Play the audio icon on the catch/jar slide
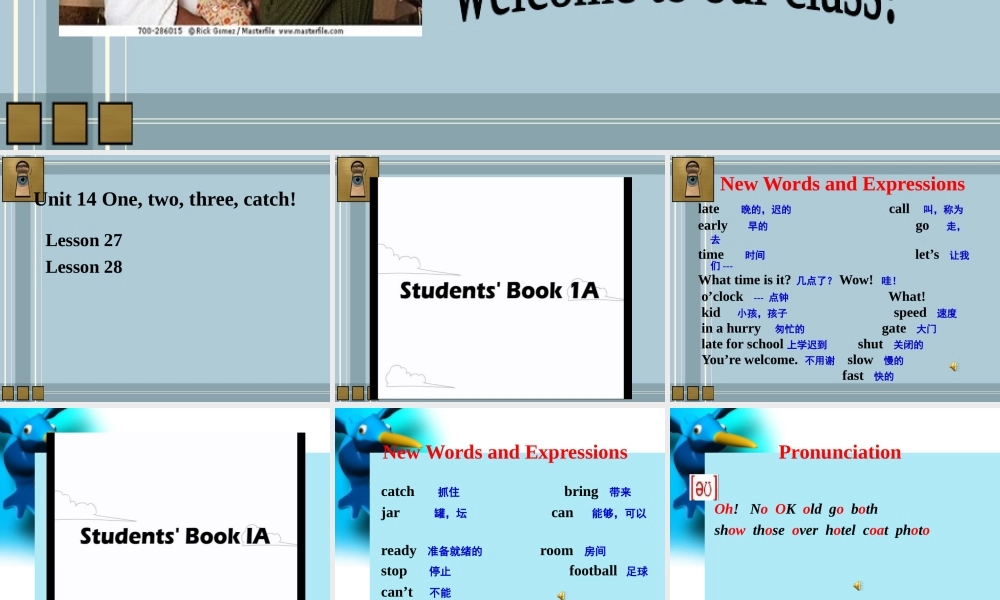The height and width of the screenshot is (600, 1000). click(x=561, y=595)
